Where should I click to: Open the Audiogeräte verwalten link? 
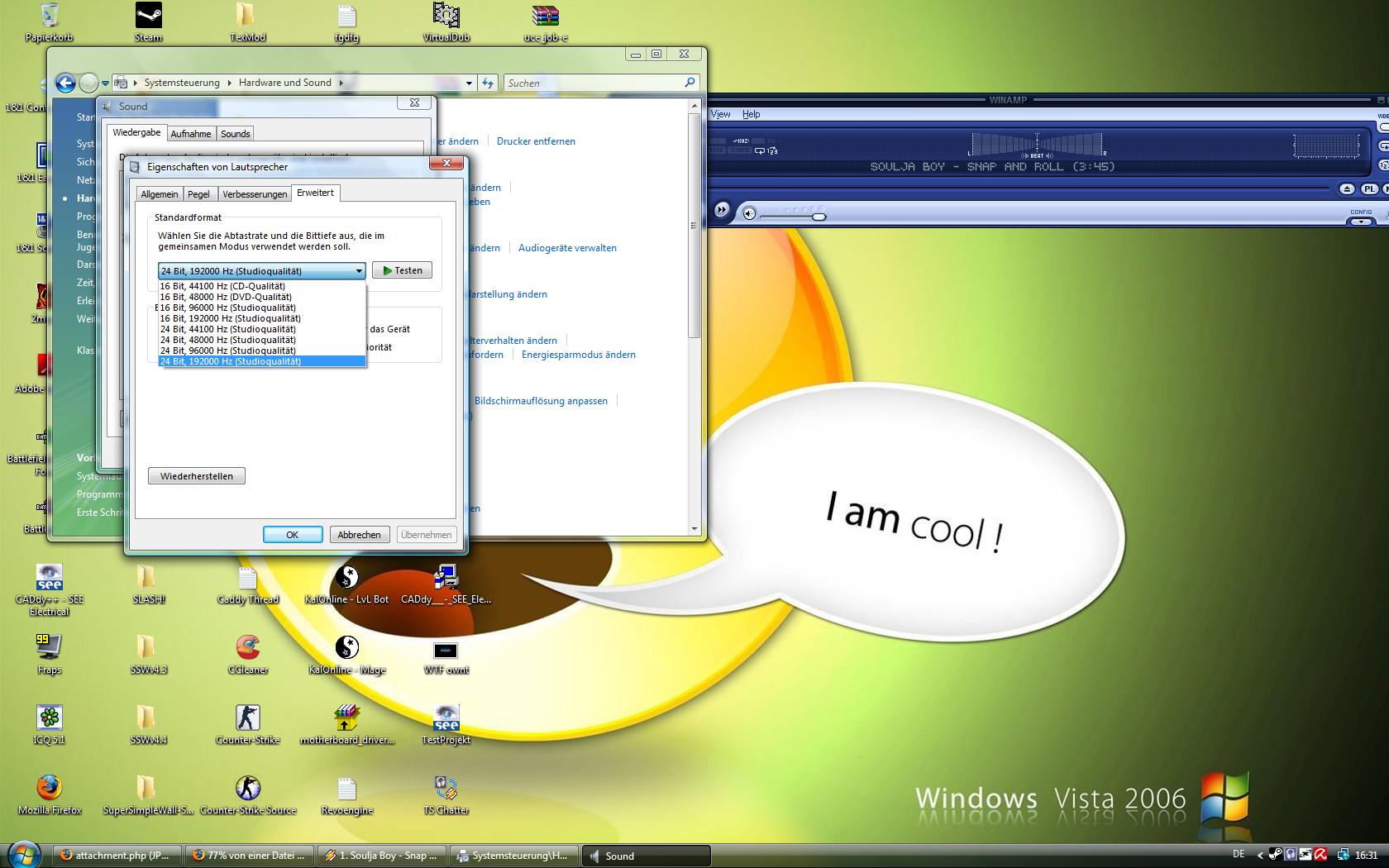pos(567,248)
